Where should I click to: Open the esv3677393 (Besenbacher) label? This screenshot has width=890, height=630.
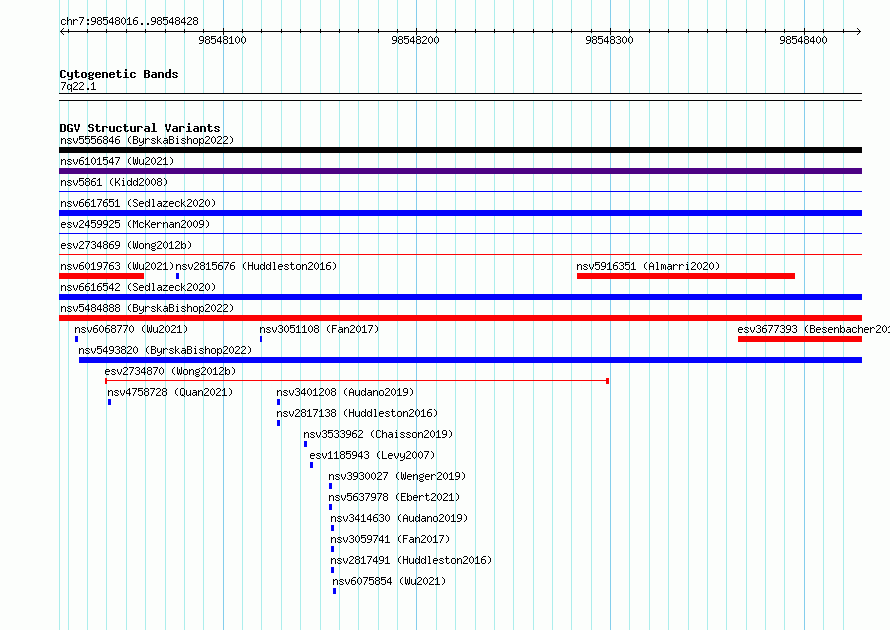(813, 329)
